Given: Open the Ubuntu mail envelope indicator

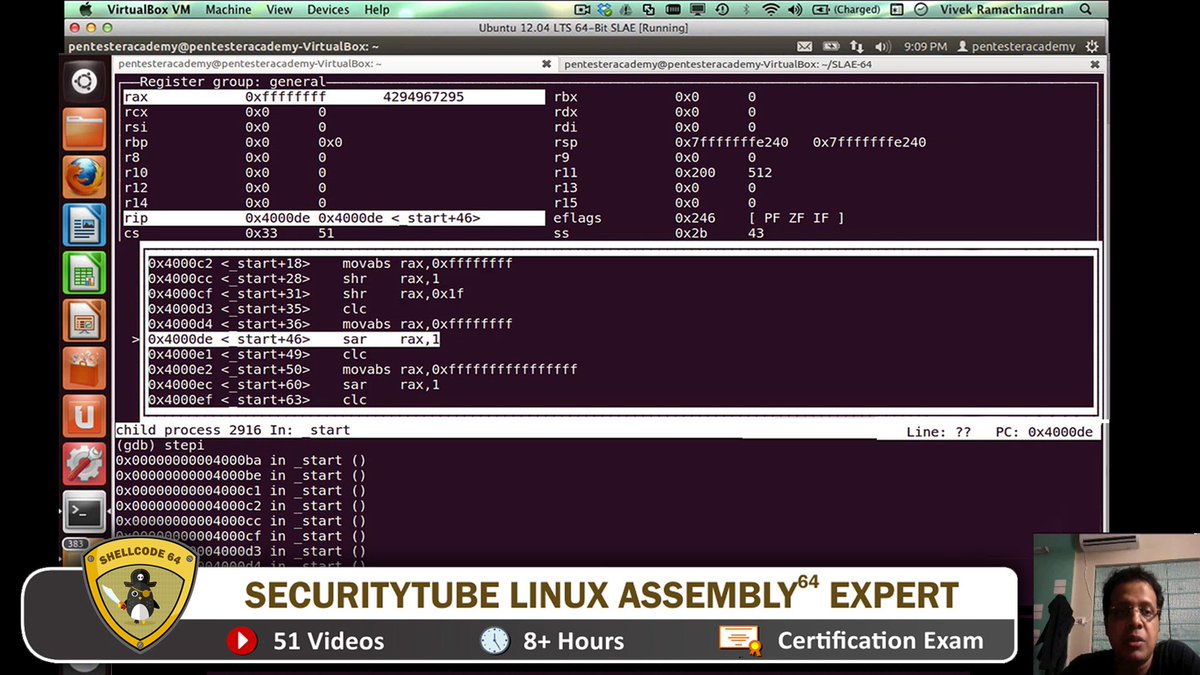Looking at the screenshot, I should pos(805,47).
